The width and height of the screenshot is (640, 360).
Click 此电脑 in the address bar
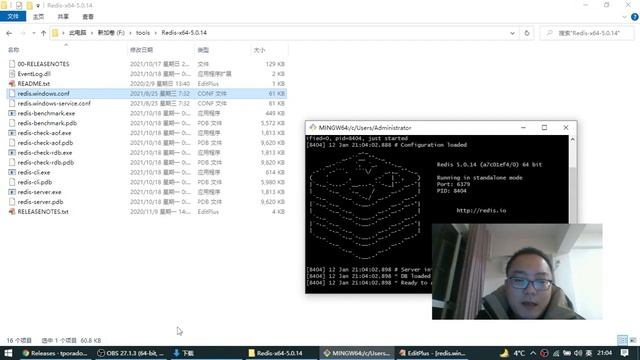[78, 33]
